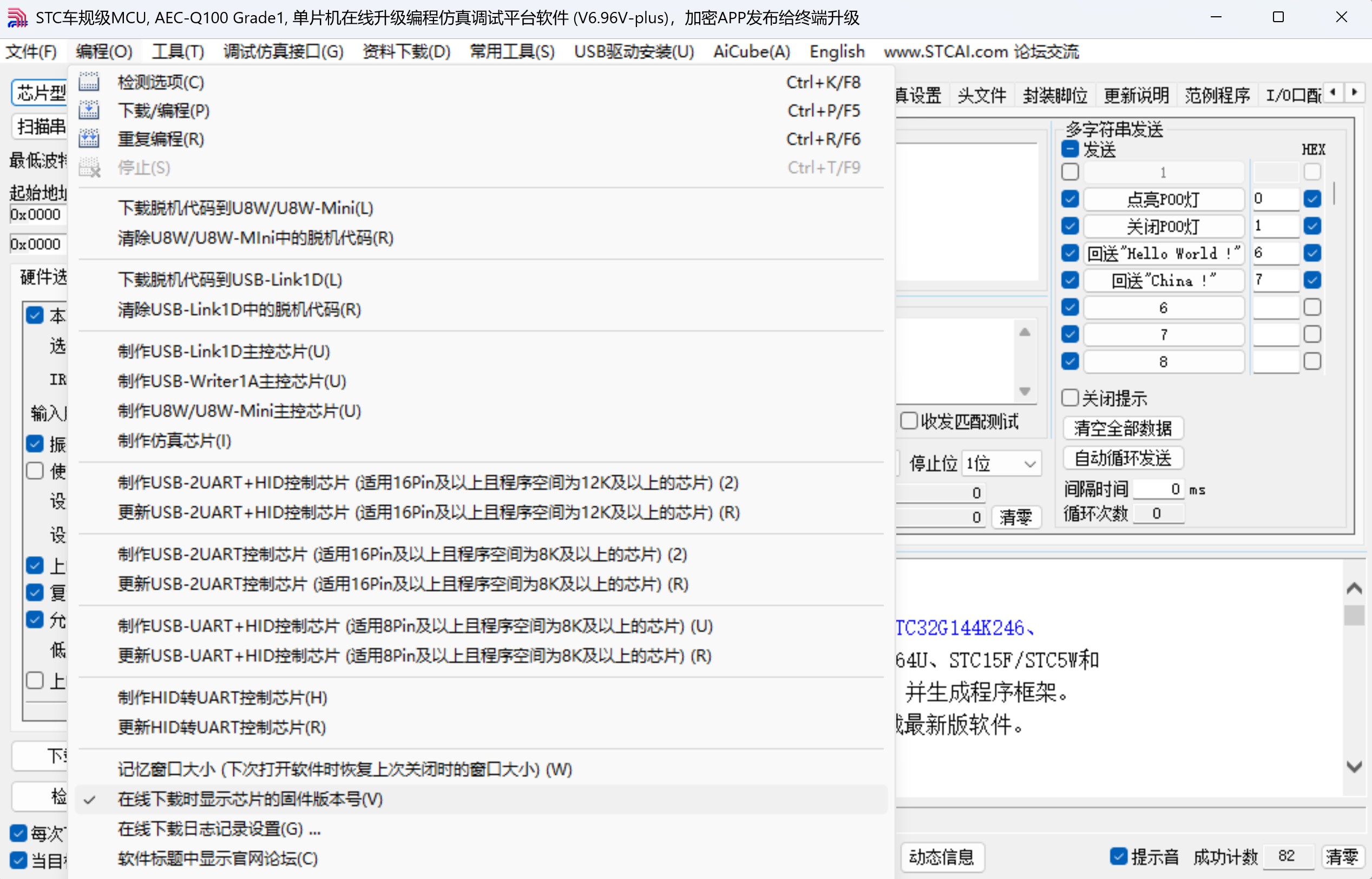The image size is (1372, 879).
Task: Click the data field containing 6 for Hello World
Action: pyautogui.click(x=1276, y=253)
